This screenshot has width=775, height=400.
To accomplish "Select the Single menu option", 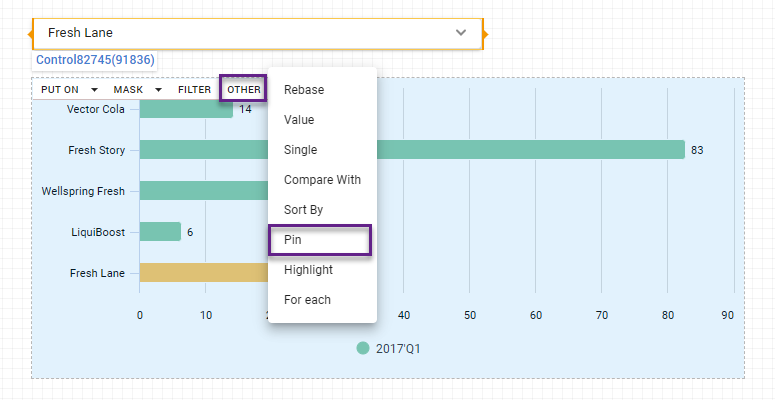I will point(300,150).
